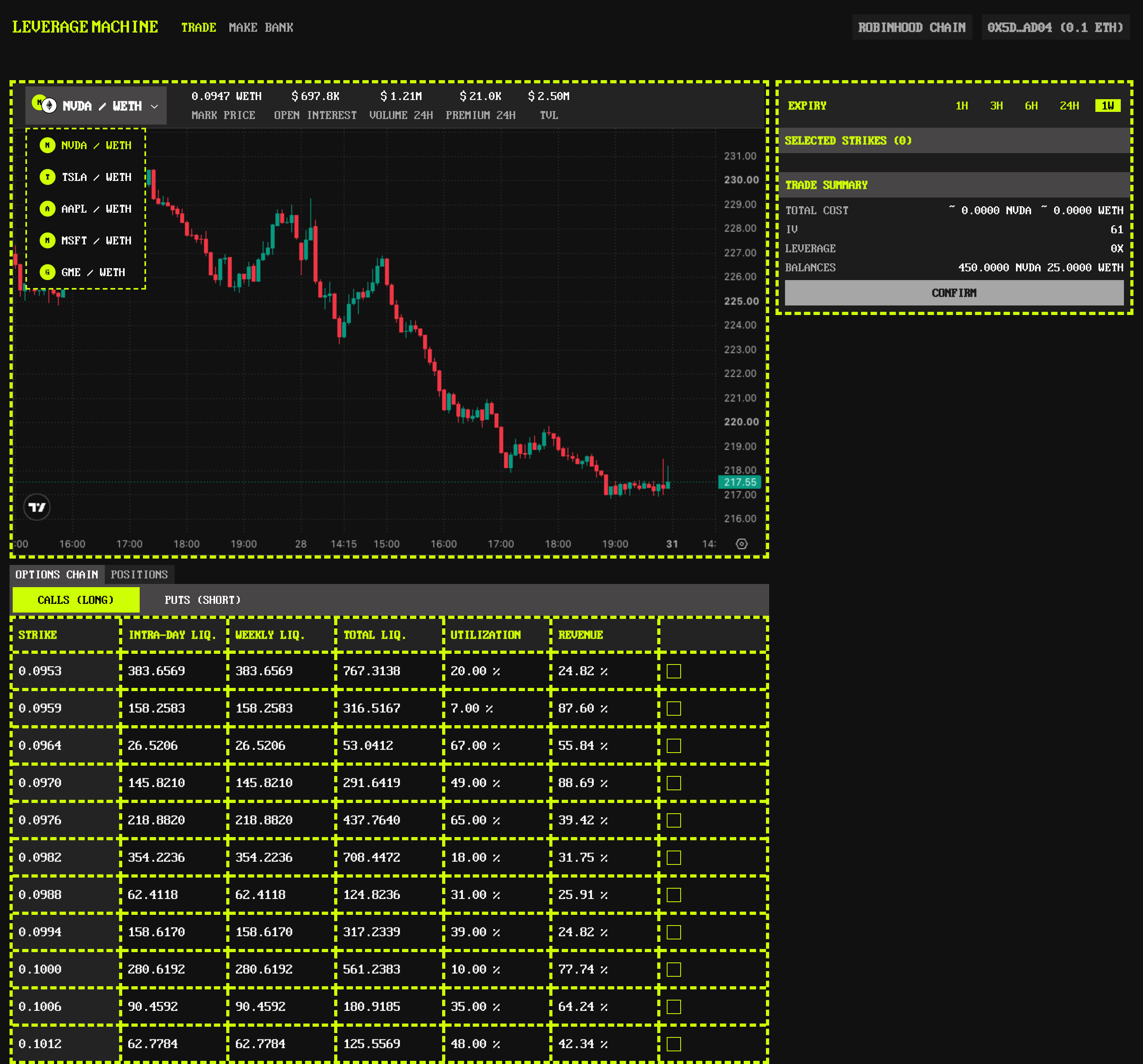1143x1064 pixels.
Task: Check the box for strike 0.0976
Action: coord(674,820)
